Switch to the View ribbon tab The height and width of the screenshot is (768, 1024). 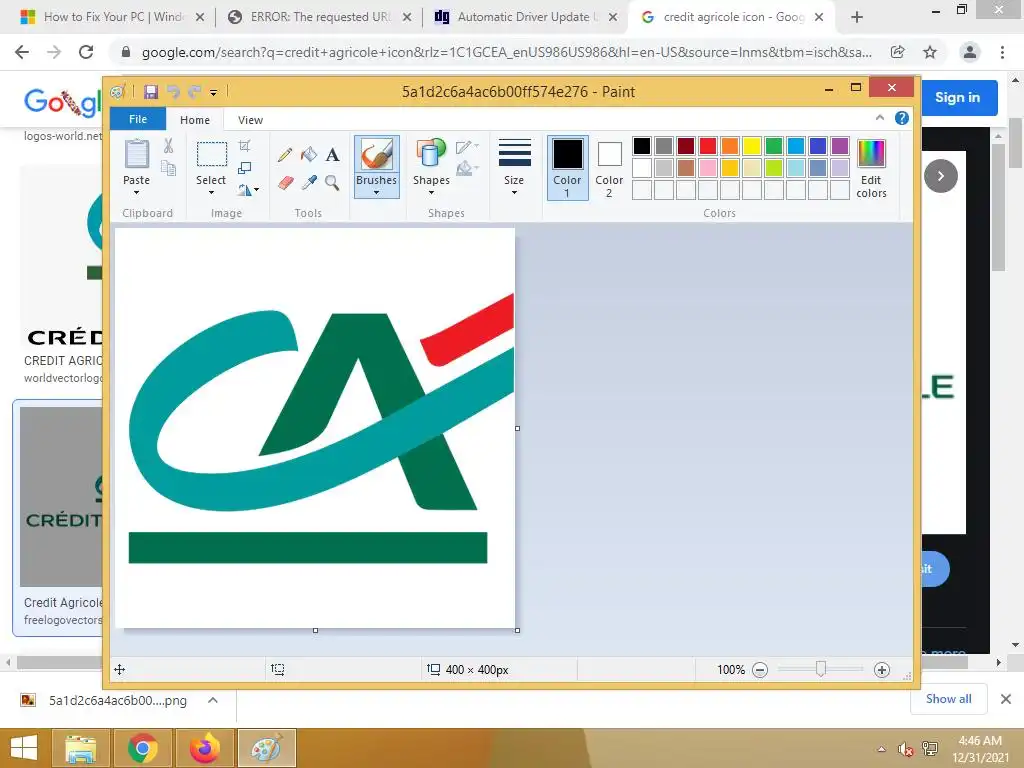click(250, 120)
